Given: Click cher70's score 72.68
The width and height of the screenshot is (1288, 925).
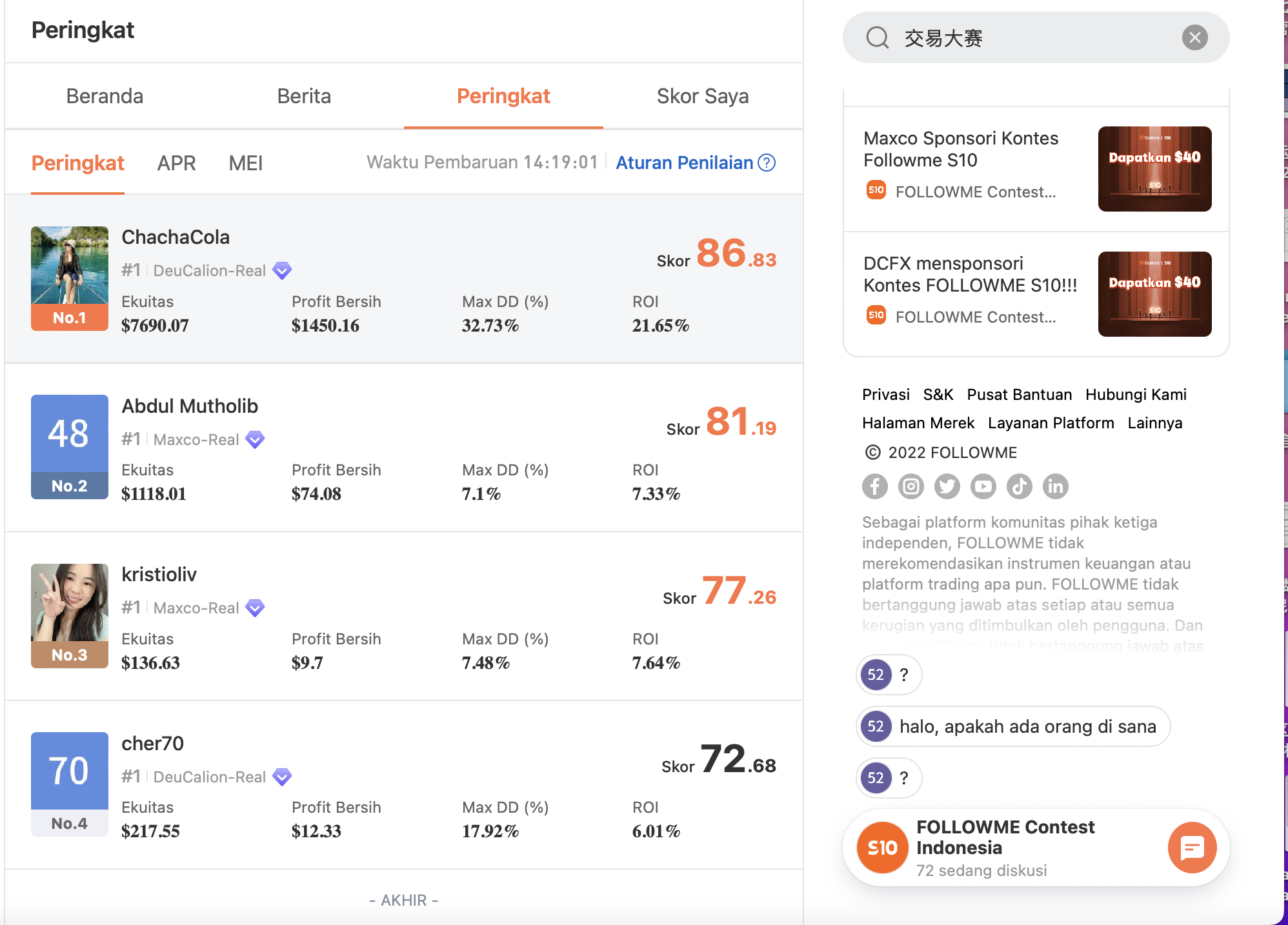Looking at the screenshot, I should [738, 759].
